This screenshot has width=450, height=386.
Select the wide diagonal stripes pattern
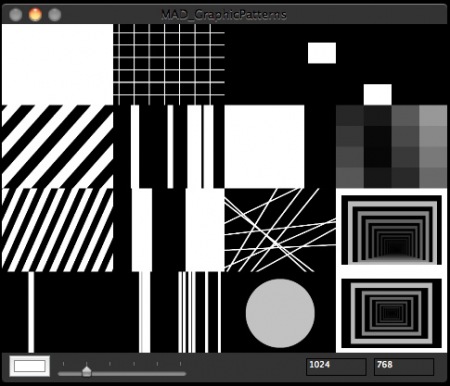pos(57,147)
